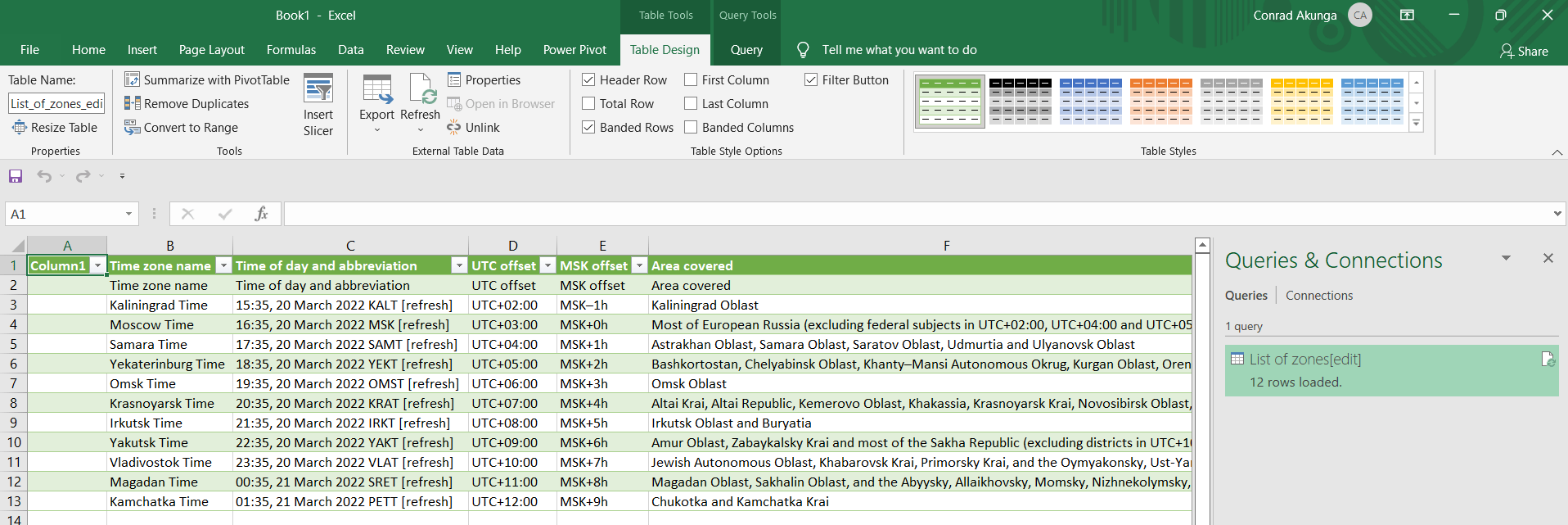
Task: Toggle the Banded Columns checkbox
Action: 691,128
